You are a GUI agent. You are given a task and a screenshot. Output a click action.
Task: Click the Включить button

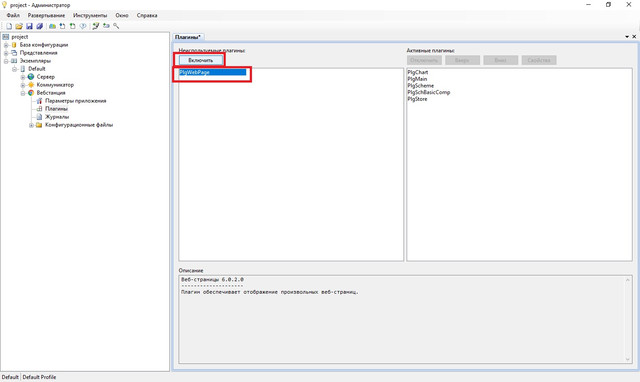201,60
